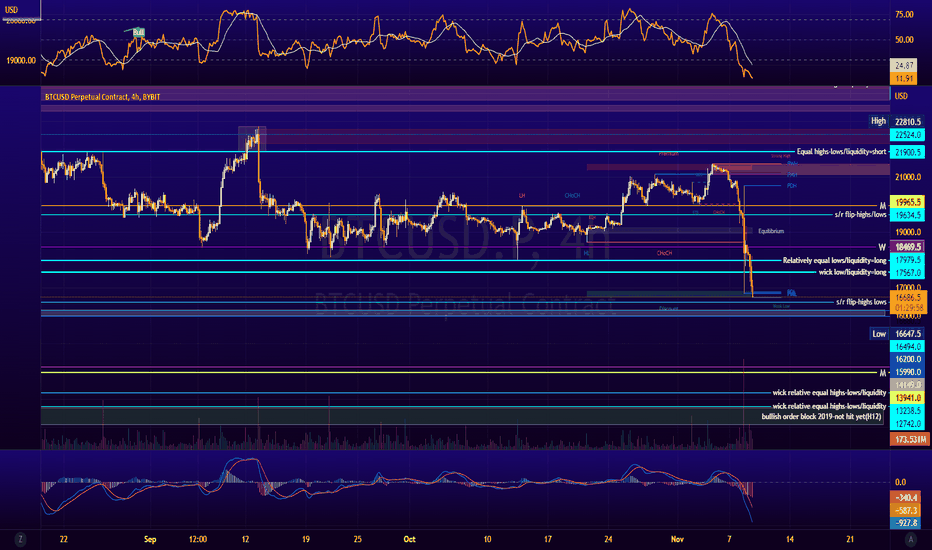
Task: Click the 19000.0 price axis level
Action: tap(908, 232)
